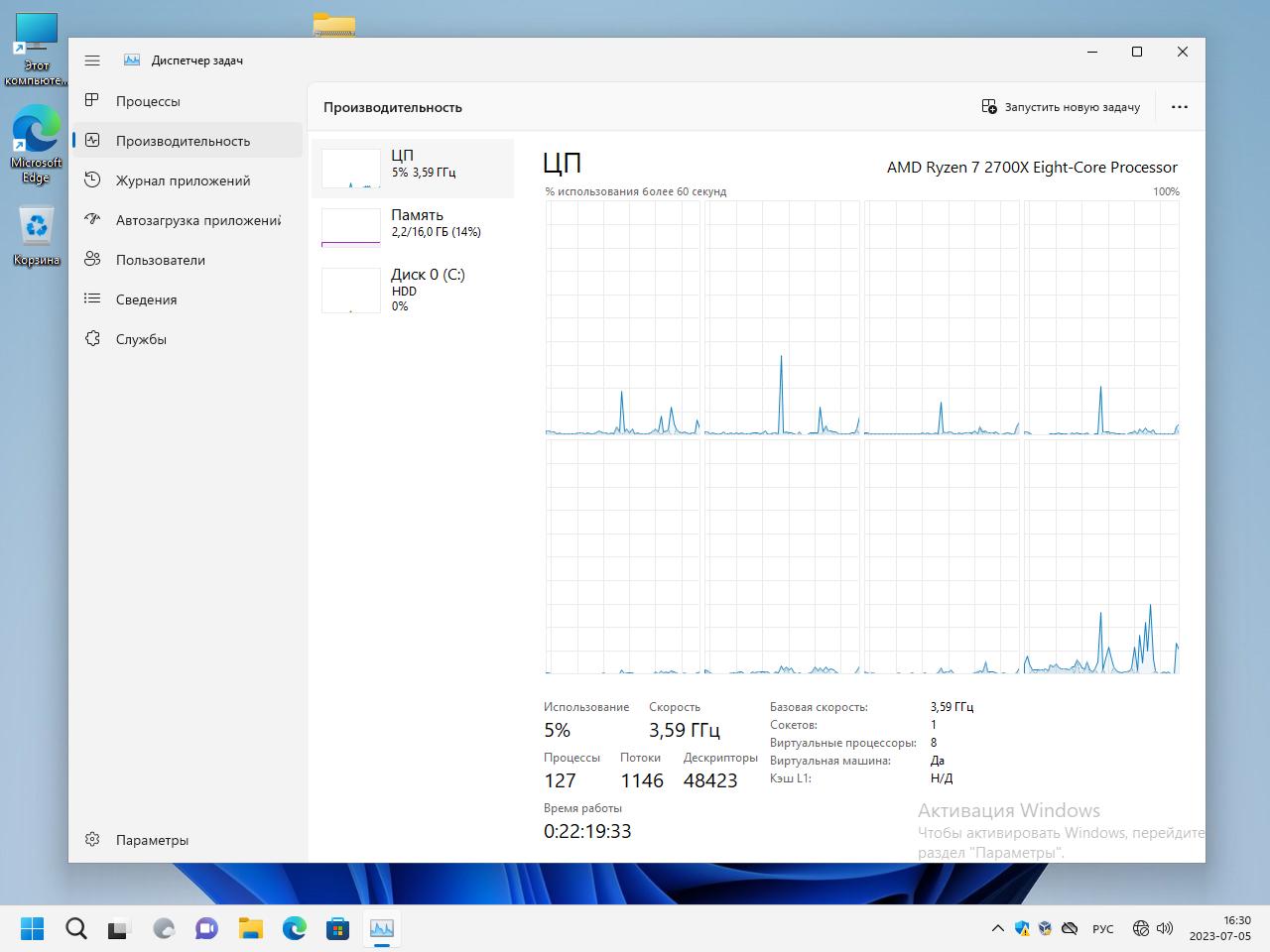Click Запустить новую задачу button
This screenshot has width=1270, height=952.
tap(1061, 107)
